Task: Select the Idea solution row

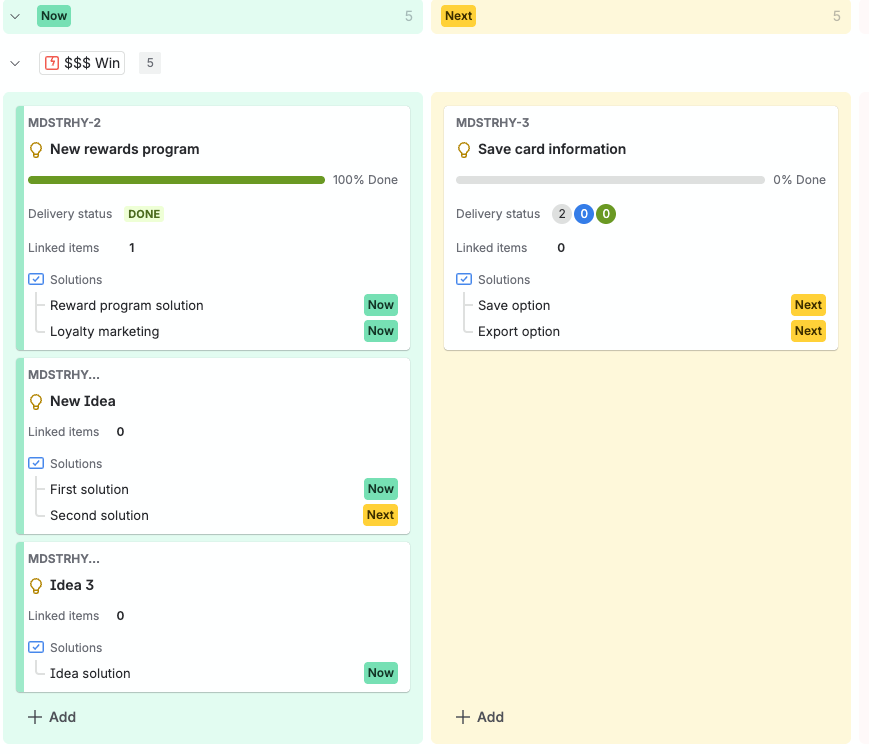Action: coord(213,674)
